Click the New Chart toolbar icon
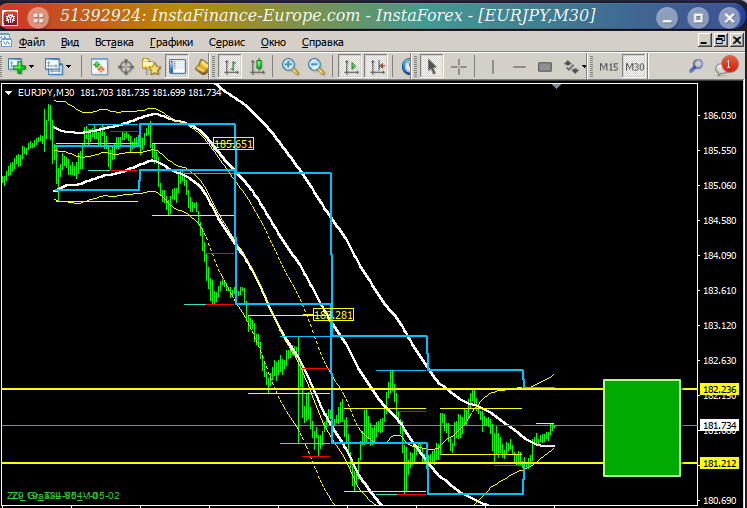The width and height of the screenshot is (747, 508). pos(18,66)
